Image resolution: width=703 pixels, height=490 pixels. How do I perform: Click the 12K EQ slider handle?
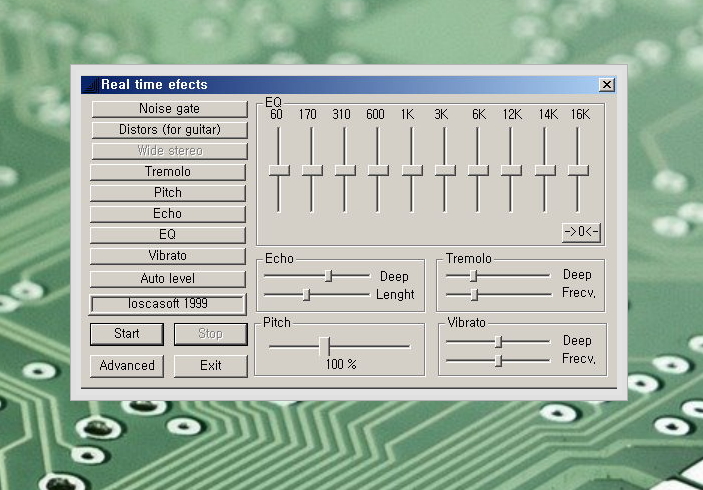511,170
